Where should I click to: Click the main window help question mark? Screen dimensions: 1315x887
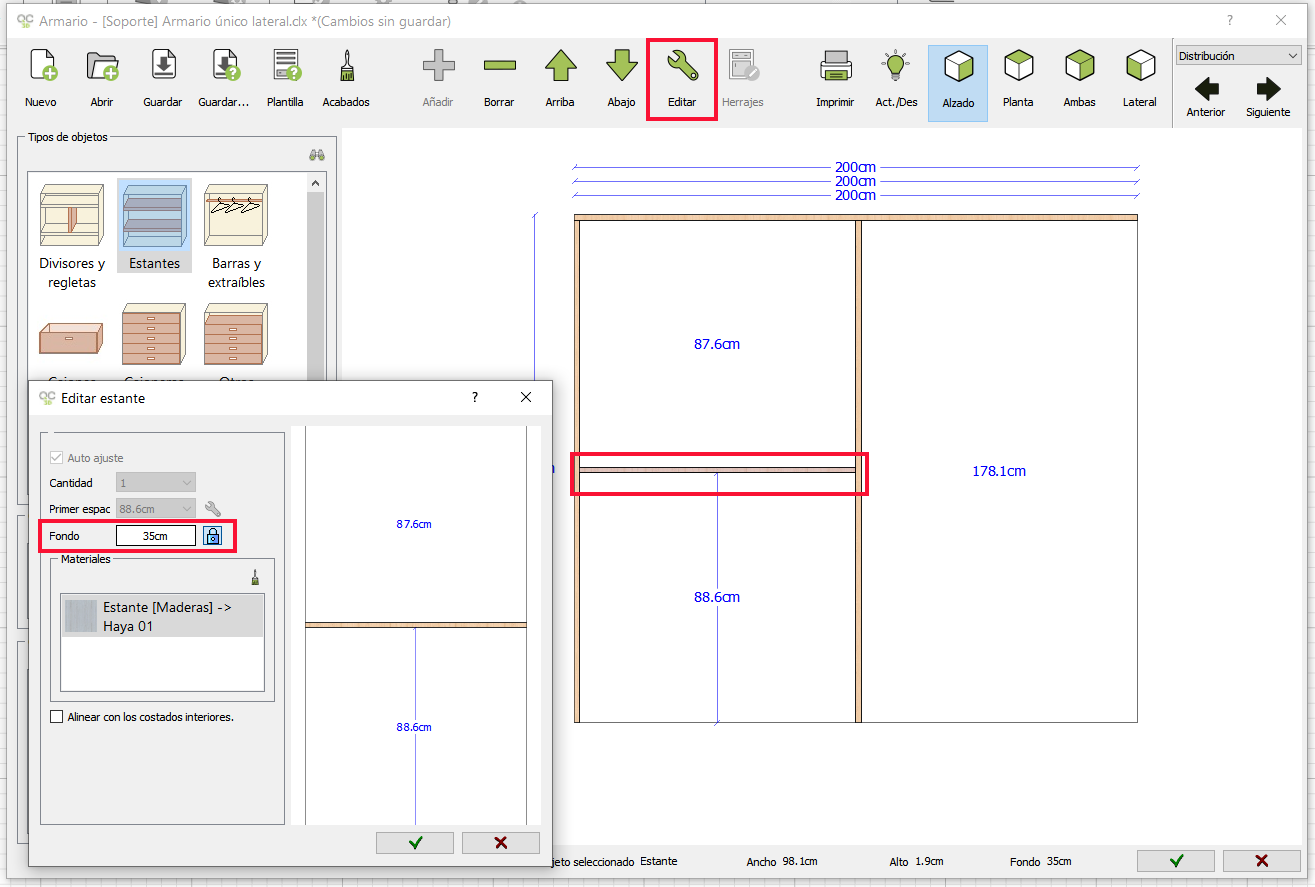(x=1230, y=20)
